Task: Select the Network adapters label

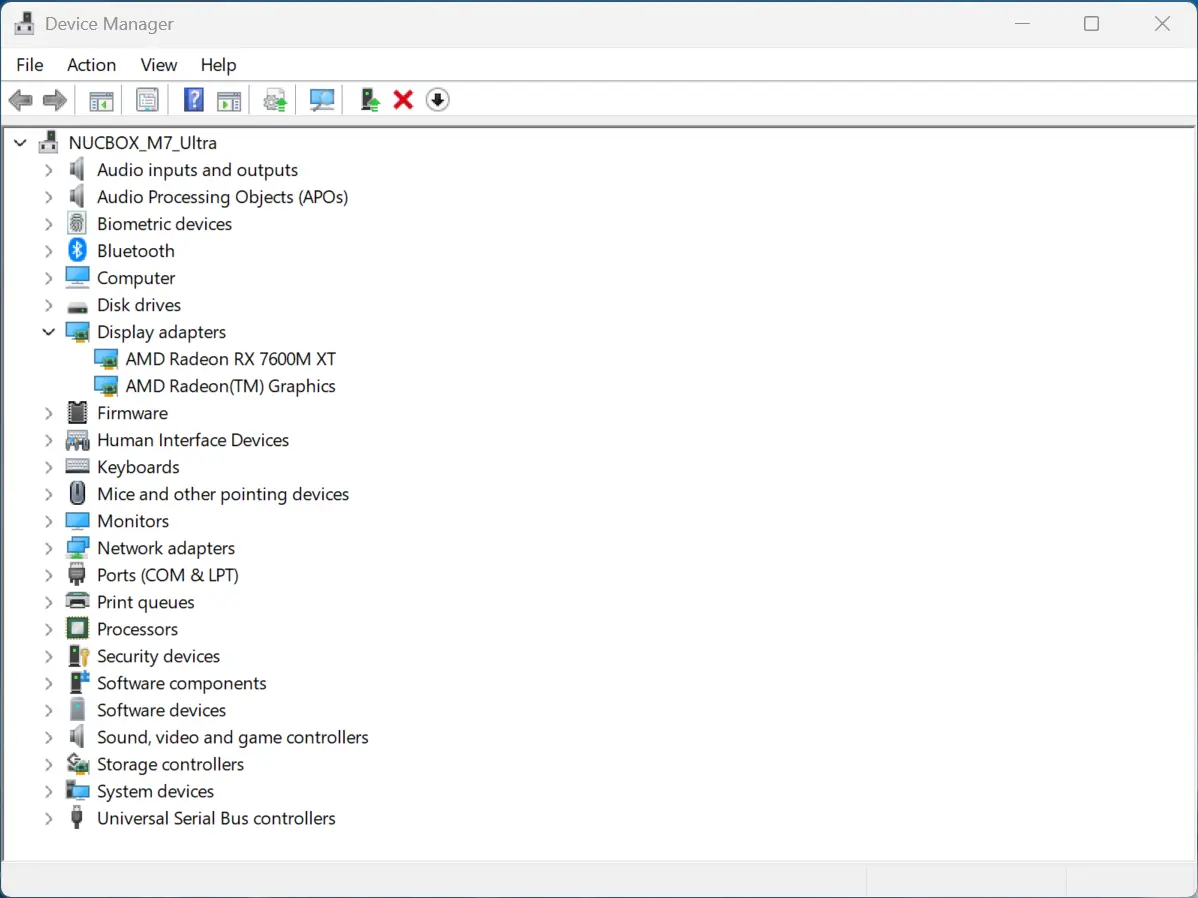Action: (166, 548)
